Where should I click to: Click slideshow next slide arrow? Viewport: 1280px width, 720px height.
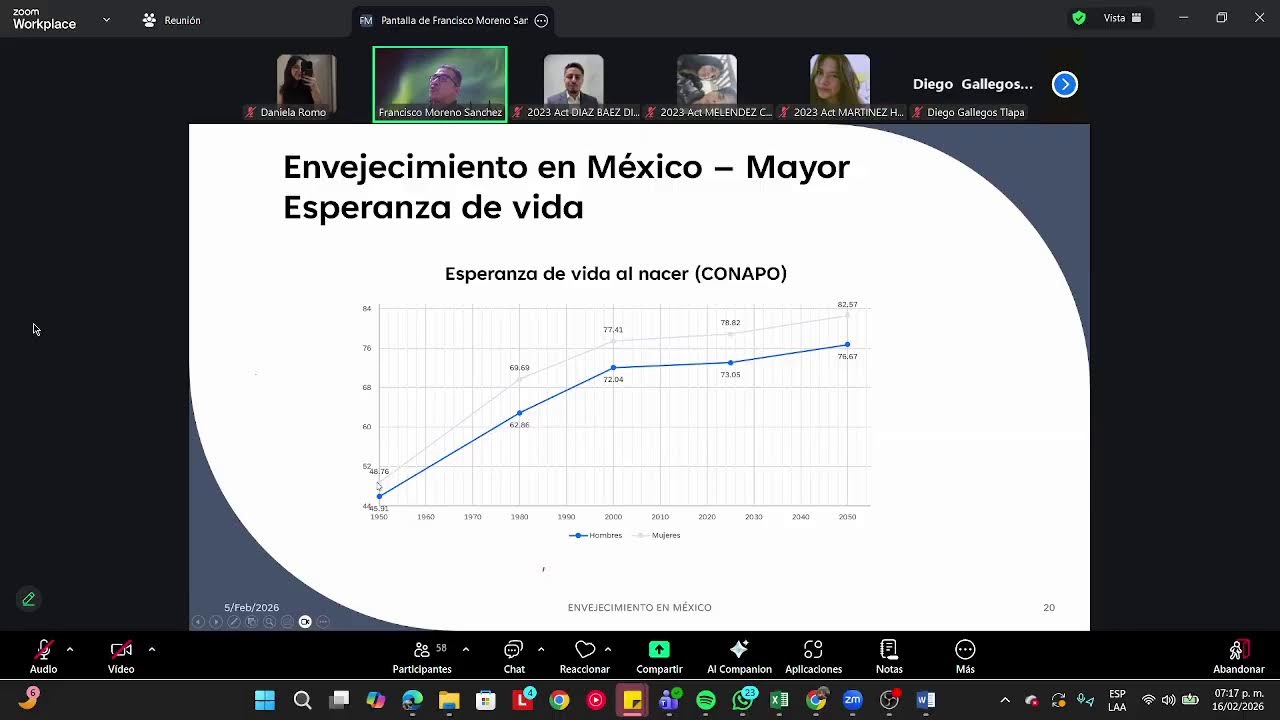coord(216,622)
